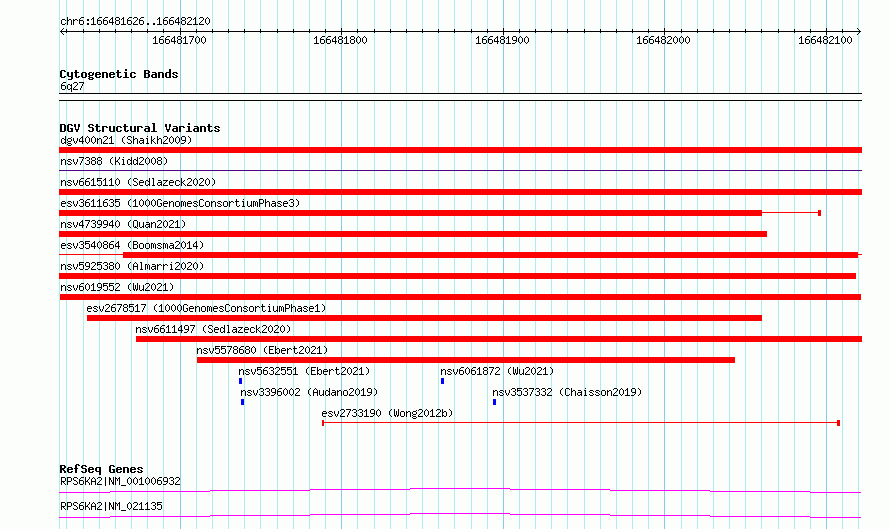Click ruler coordinate 166481900
This screenshot has width=890, height=529.
pyautogui.click(x=502, y=40)
